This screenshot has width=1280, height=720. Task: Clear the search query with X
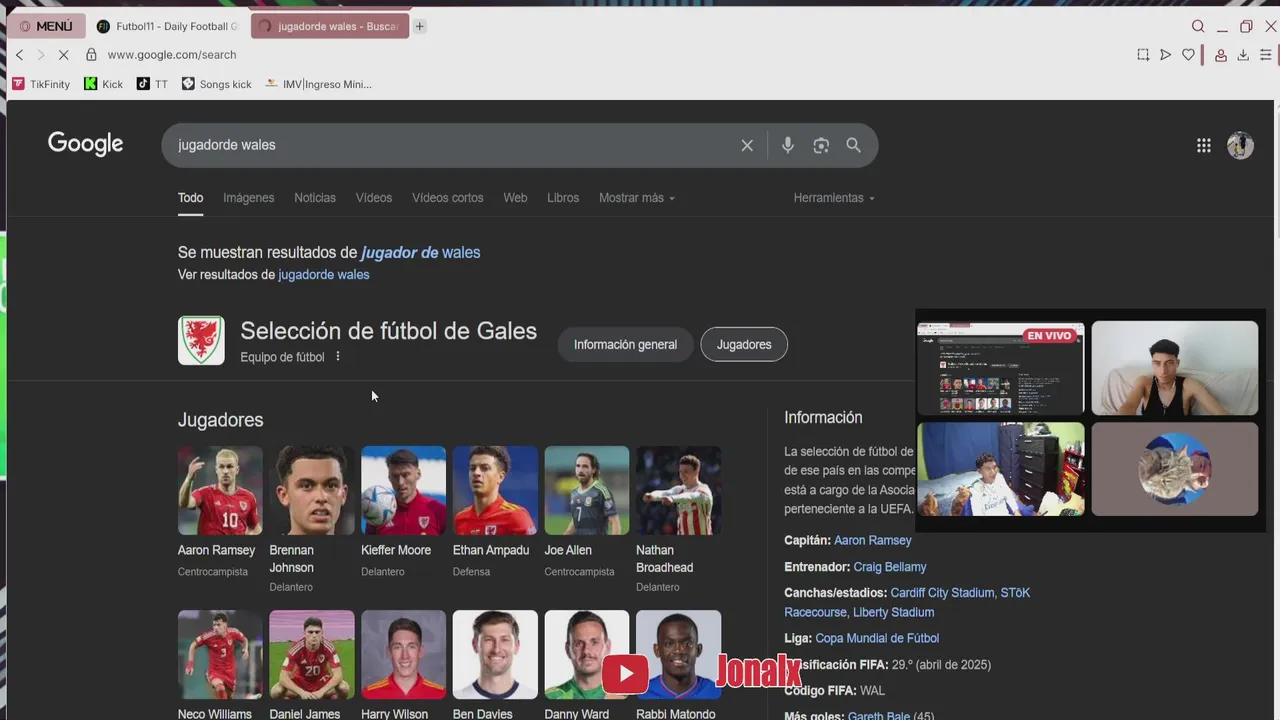pyautogui.click(x=747, y=145)
